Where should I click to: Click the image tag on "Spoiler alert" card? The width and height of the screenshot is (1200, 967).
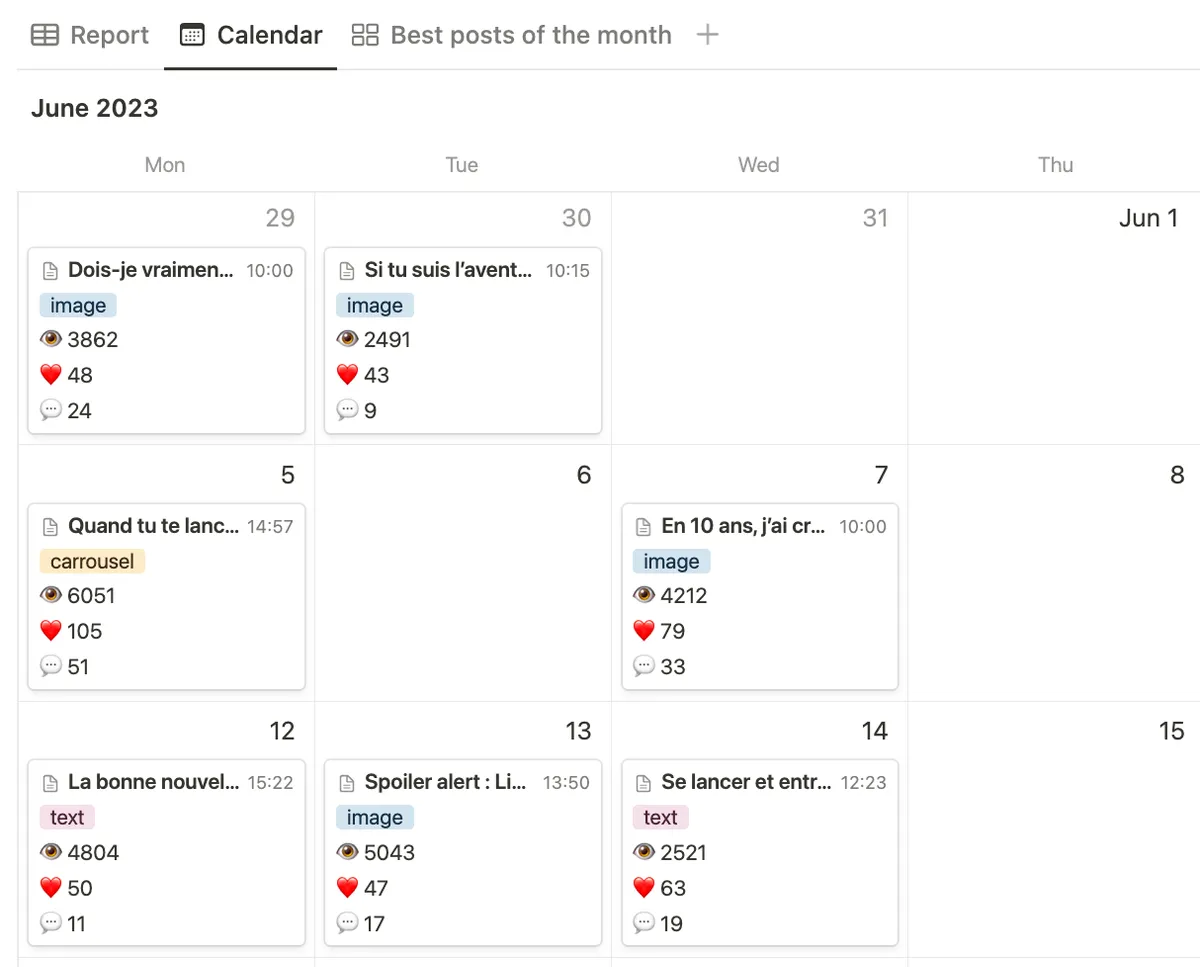click(375, 817)
